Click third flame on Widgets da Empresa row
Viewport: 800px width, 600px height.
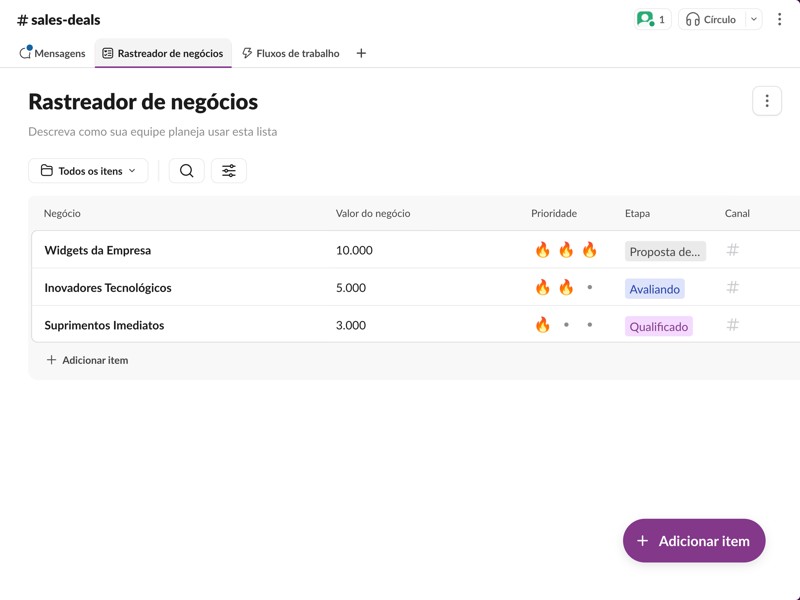pos(589,250)
